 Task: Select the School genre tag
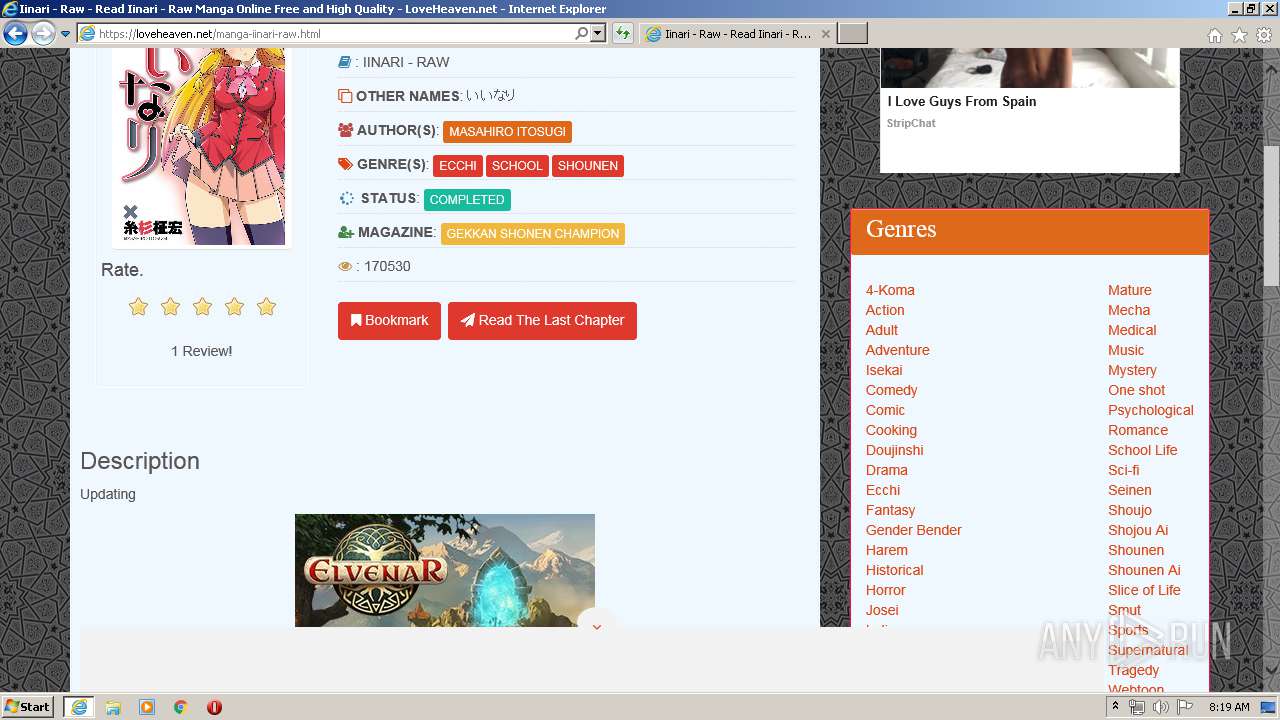[517, 166]
